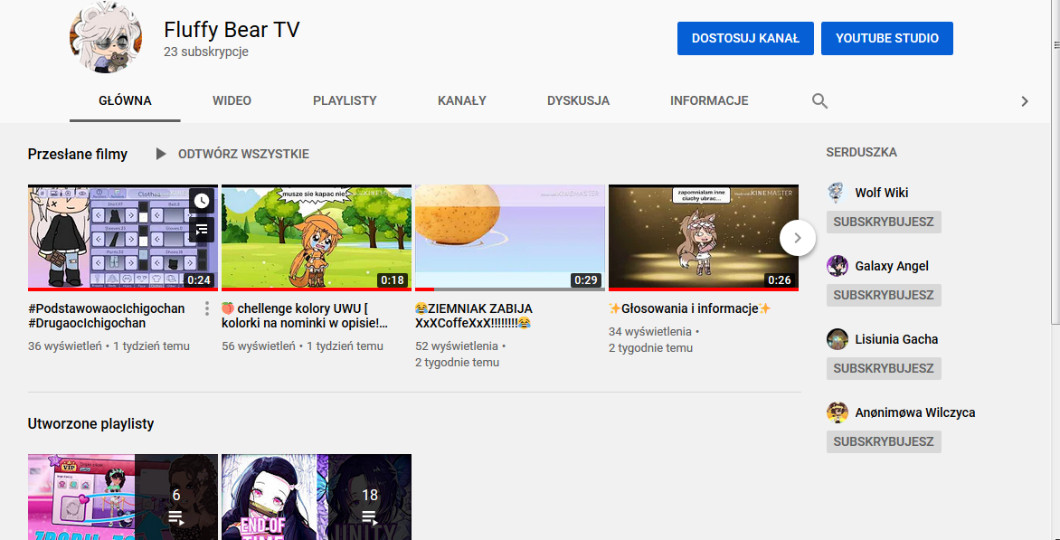
Task: Toggle subscription for Galaxy Angel
Action: pos(883,295)
